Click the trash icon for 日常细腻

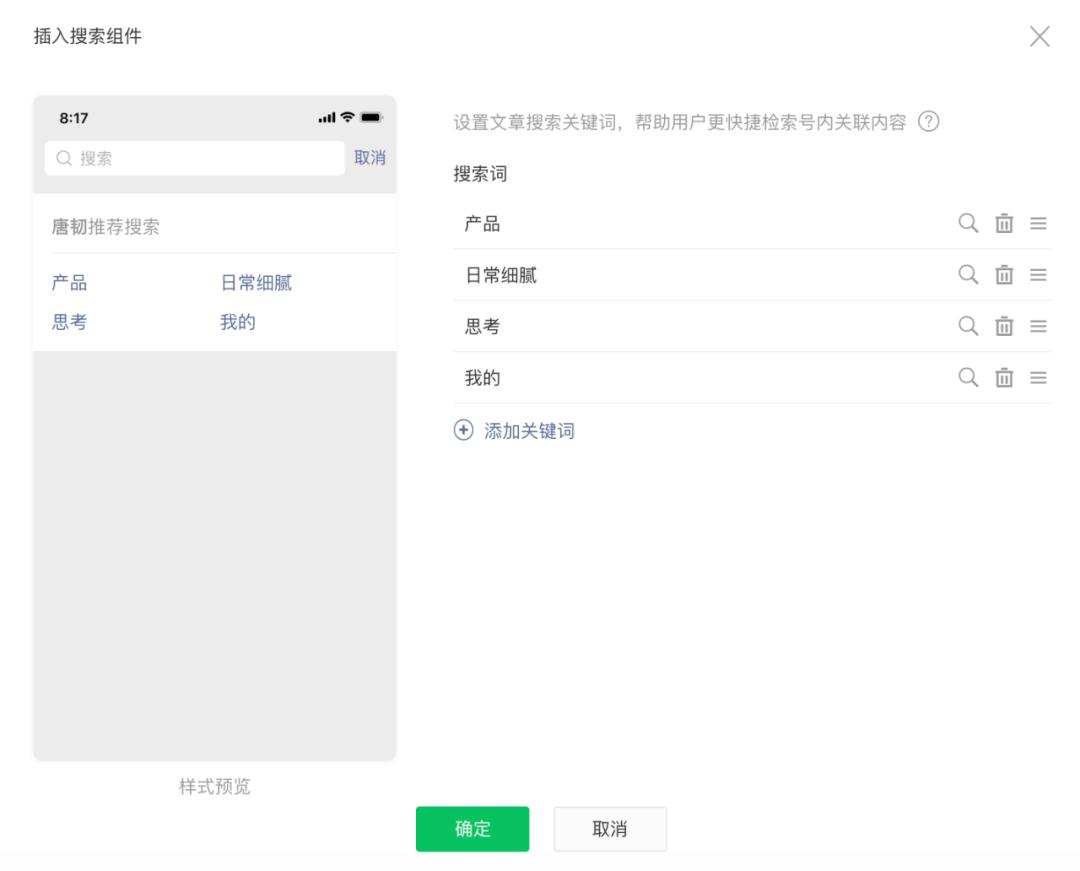coord(1004,275)
